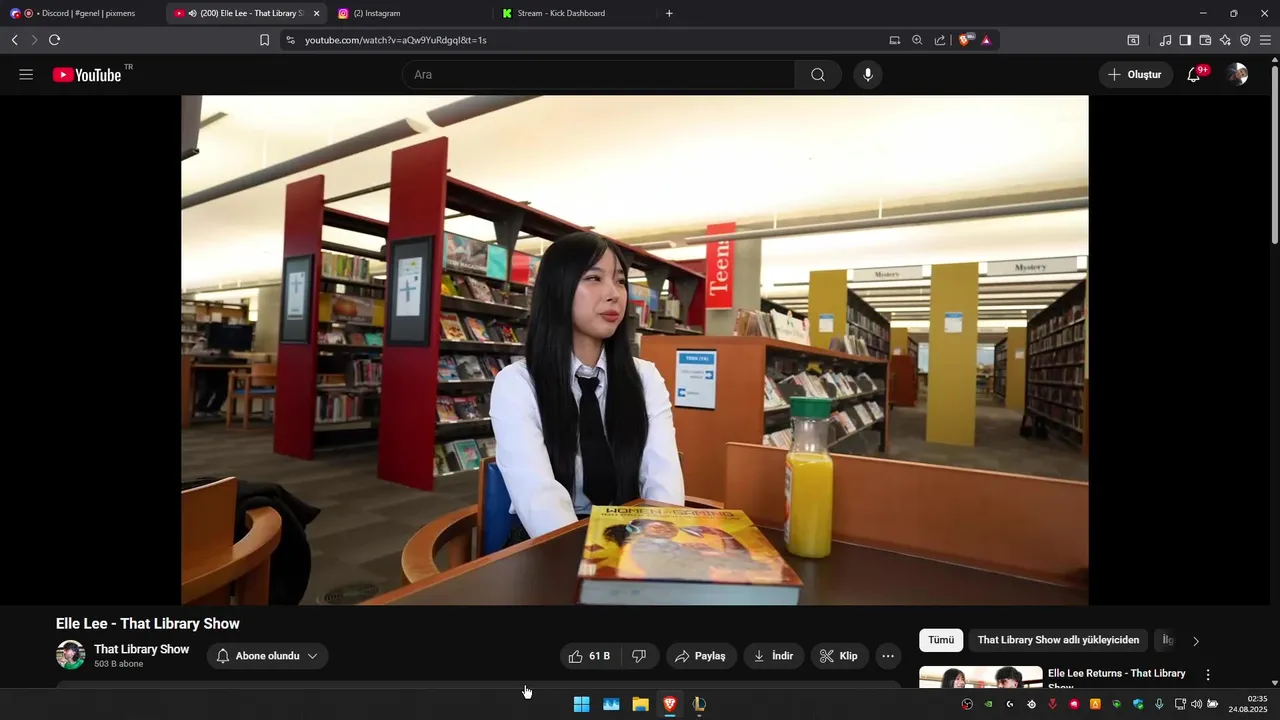The width and height of the screenshot is (1280, 720).
Task: Start voice search with the microphone button
Action: (x=868, y=75)
